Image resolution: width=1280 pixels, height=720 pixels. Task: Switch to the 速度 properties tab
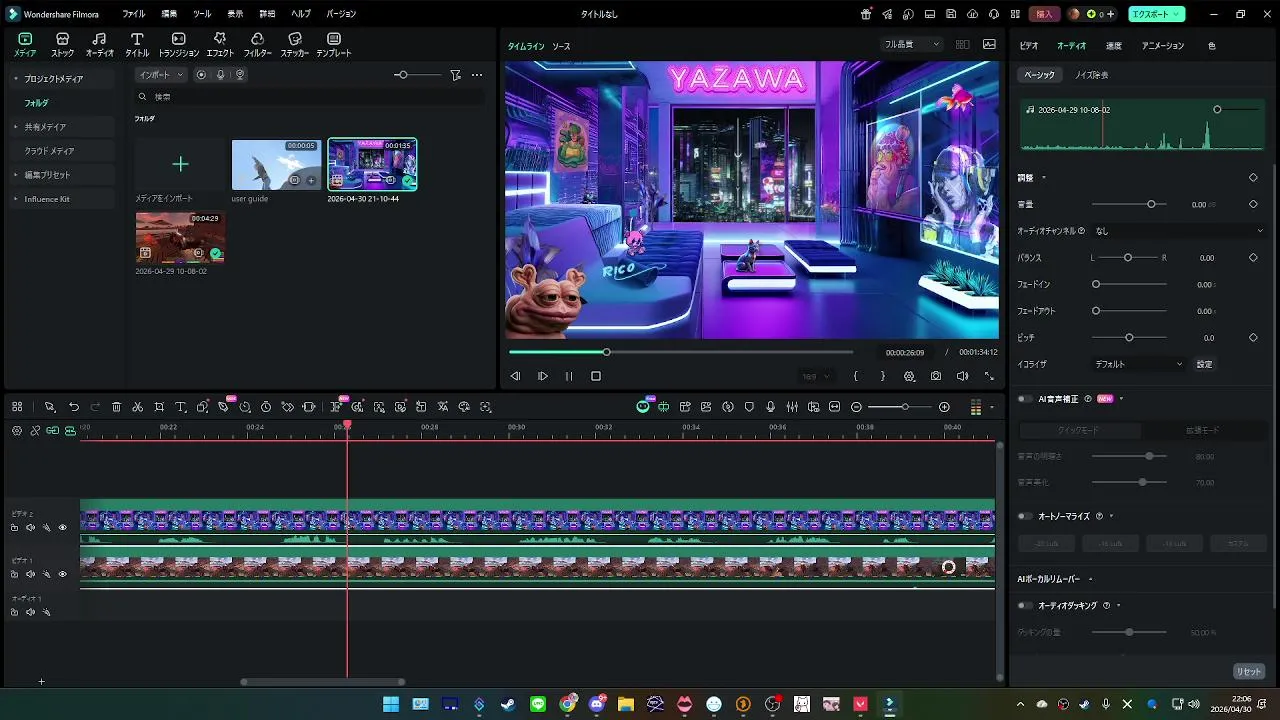coord(1113,46)
